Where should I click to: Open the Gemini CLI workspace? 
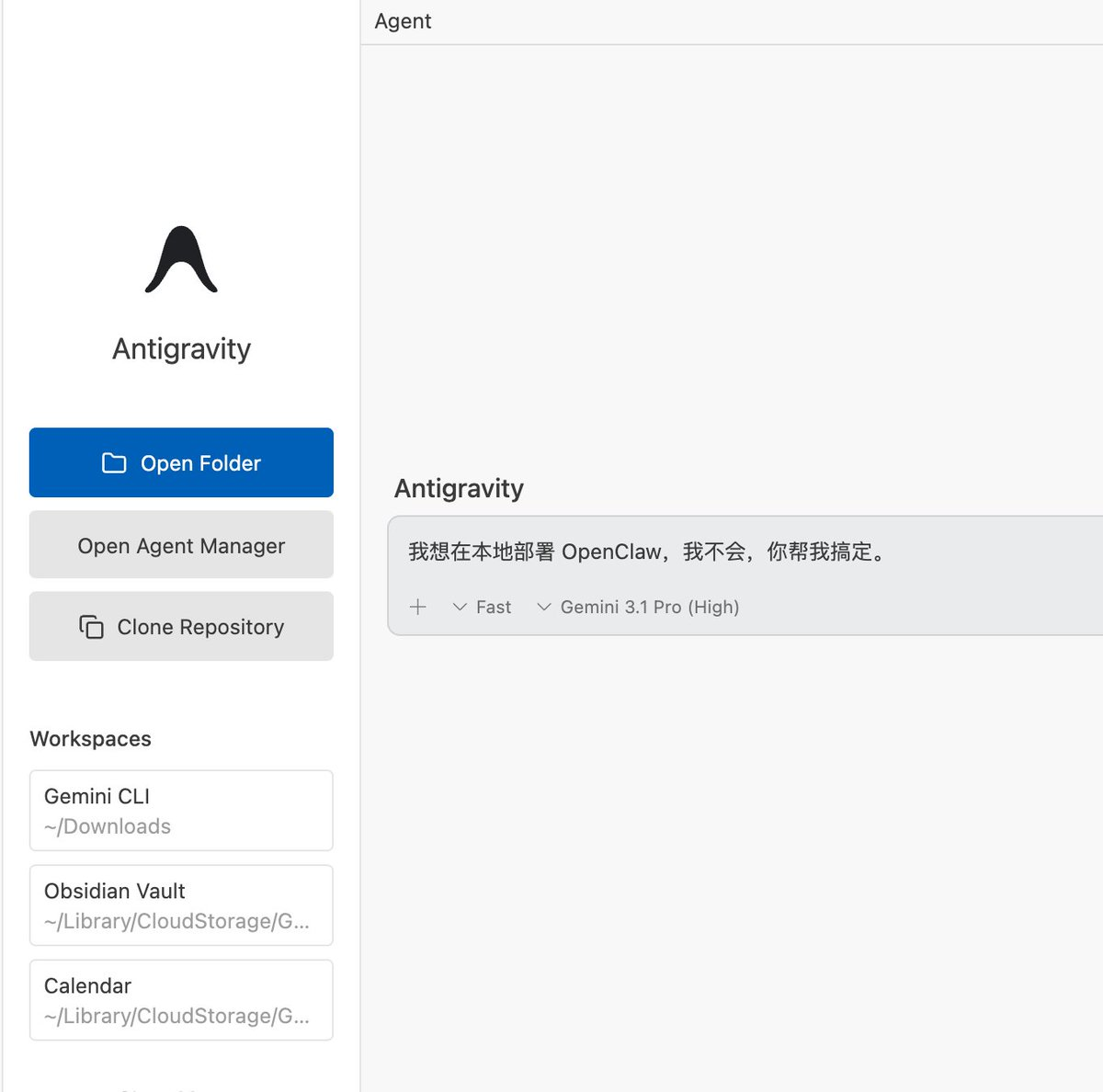181,811
